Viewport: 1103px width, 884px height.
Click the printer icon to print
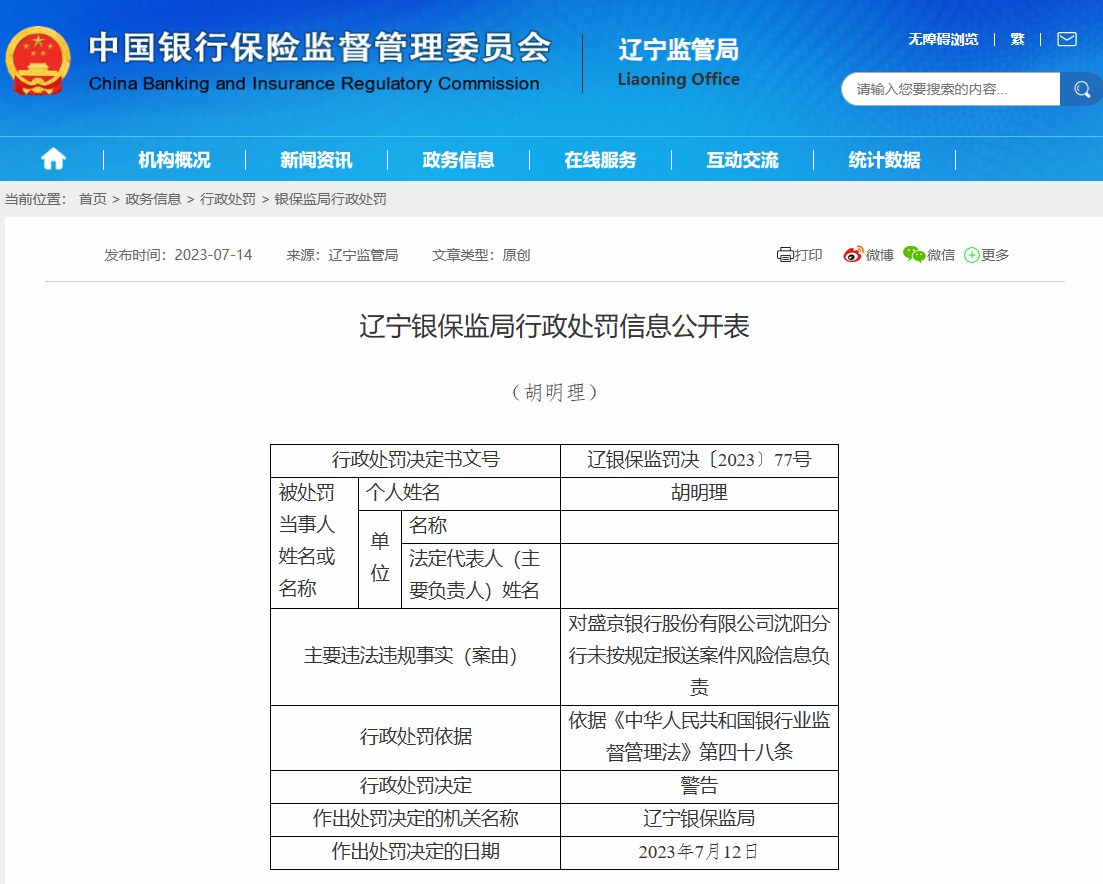click(784, 255)
